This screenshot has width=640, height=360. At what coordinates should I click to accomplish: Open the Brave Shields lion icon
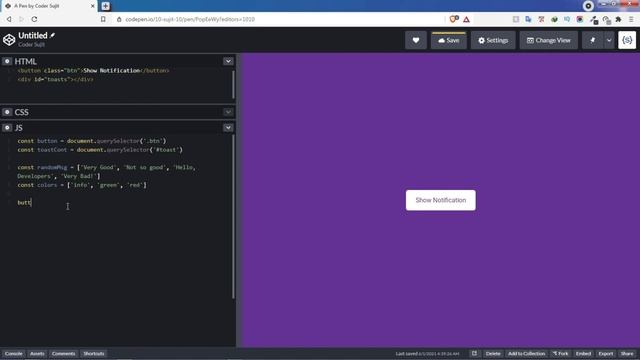click(453, 19)
